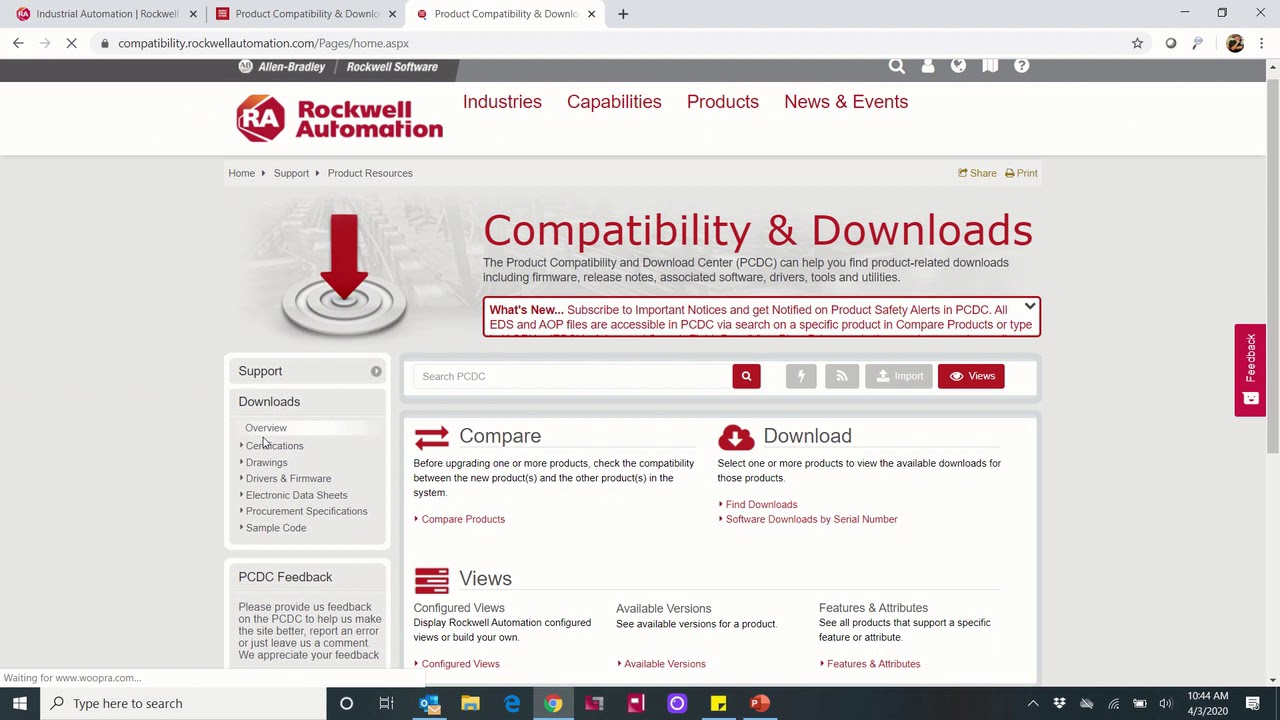The image size is (1280, 720).
Task: Toggle the Views eye button
Action: tap(971, 376)
